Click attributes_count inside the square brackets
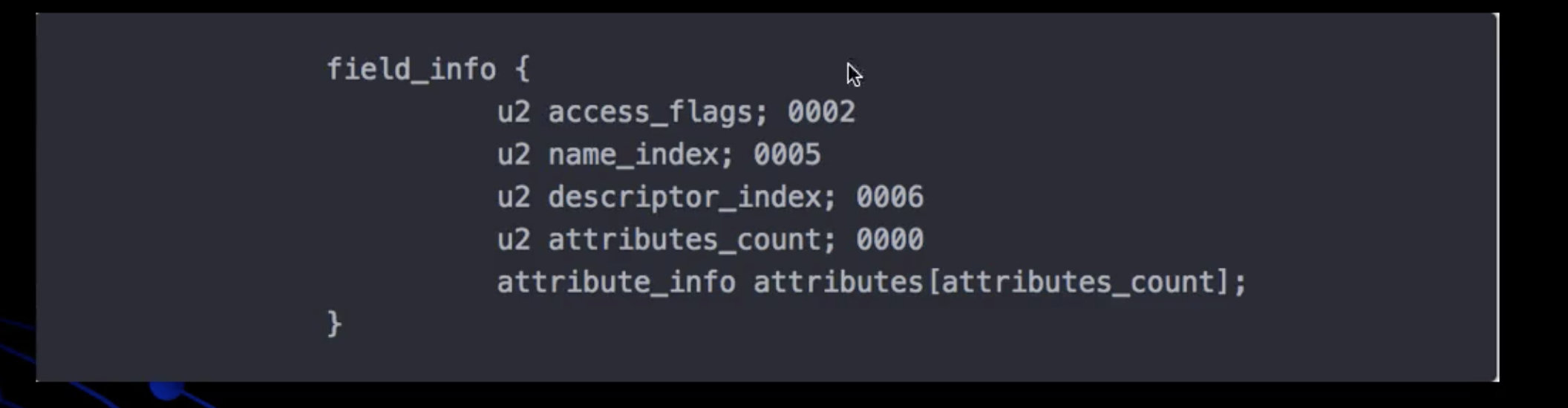The width and height of the screenshot is (1568, 408). coord(1078,283)
